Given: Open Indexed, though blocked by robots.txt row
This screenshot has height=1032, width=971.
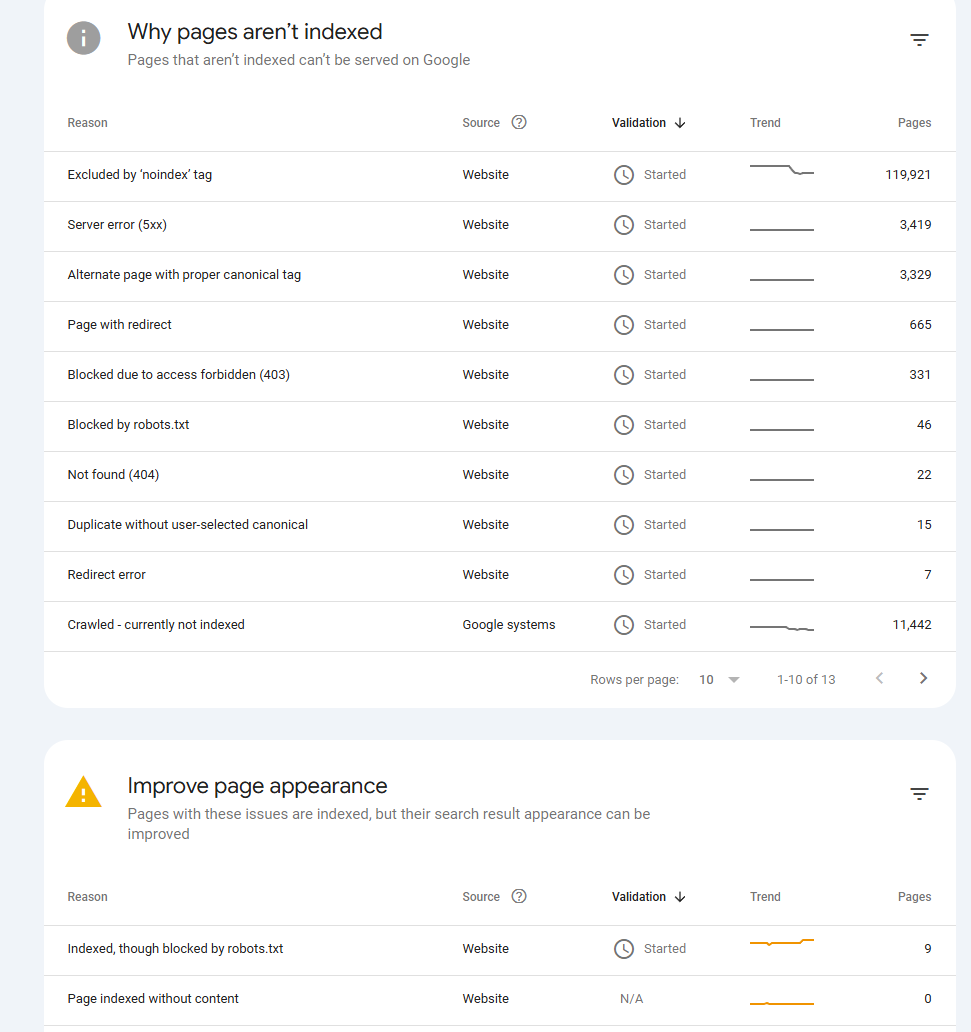Looking at the screenshot, I should (x=175, y=949).
